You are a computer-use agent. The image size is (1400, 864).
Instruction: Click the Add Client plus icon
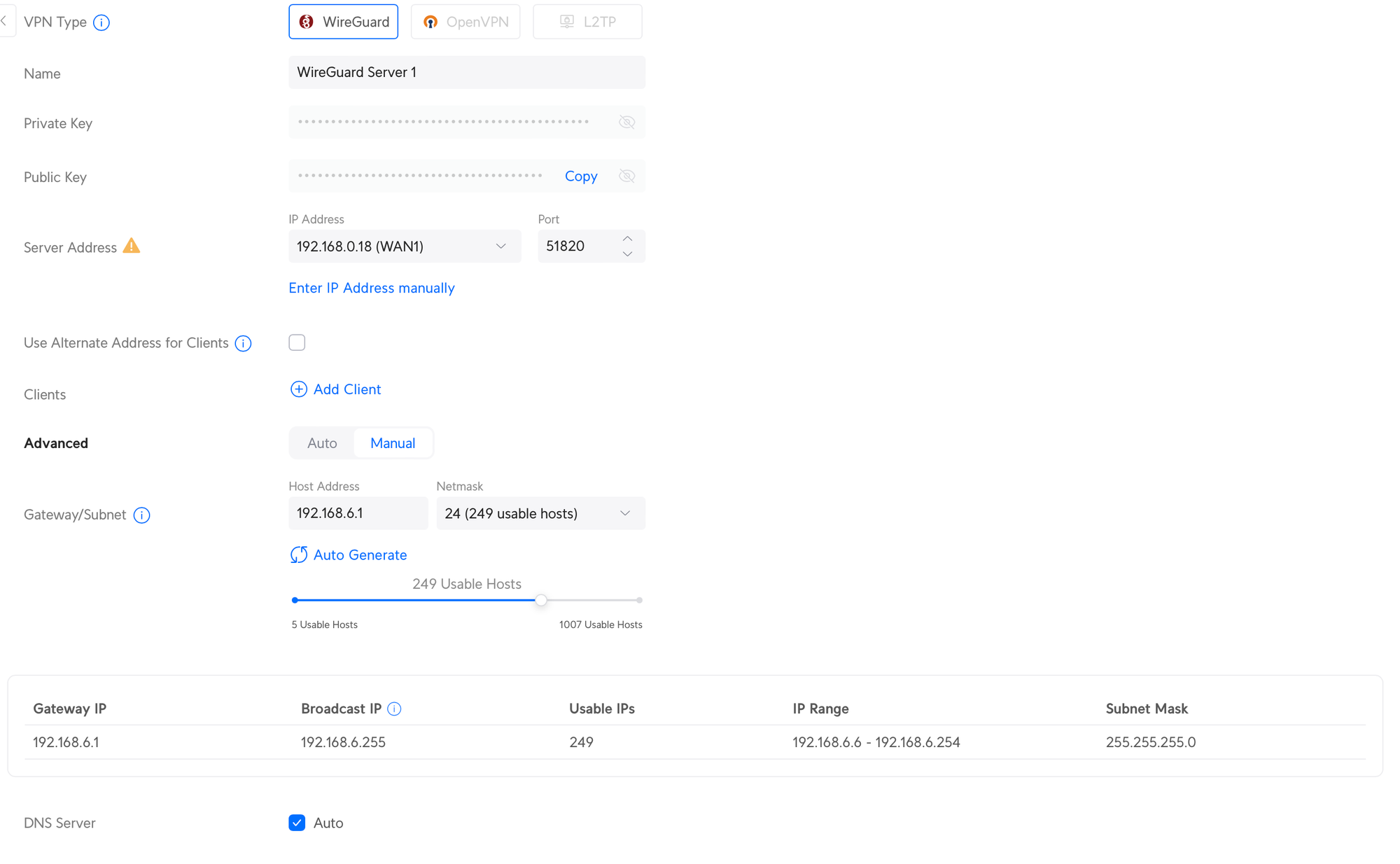[x=299, y=389]
